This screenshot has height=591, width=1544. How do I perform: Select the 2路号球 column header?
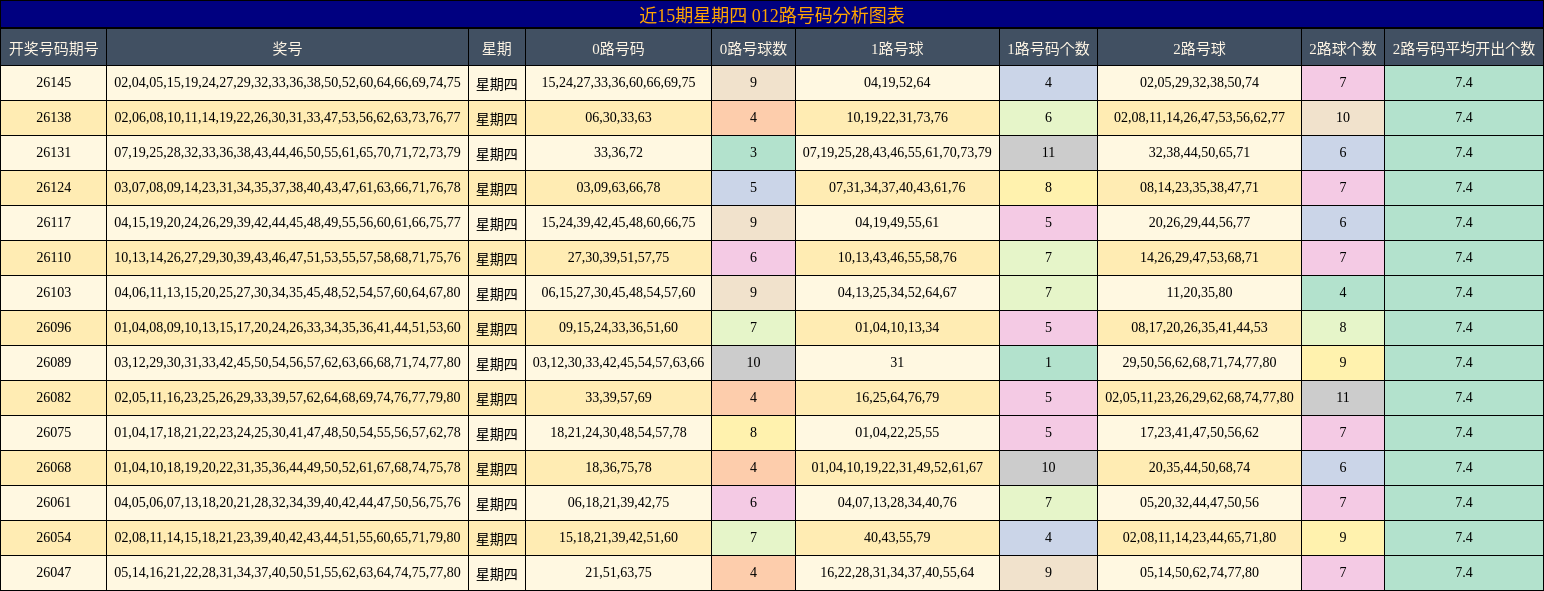pos(1199,48)
